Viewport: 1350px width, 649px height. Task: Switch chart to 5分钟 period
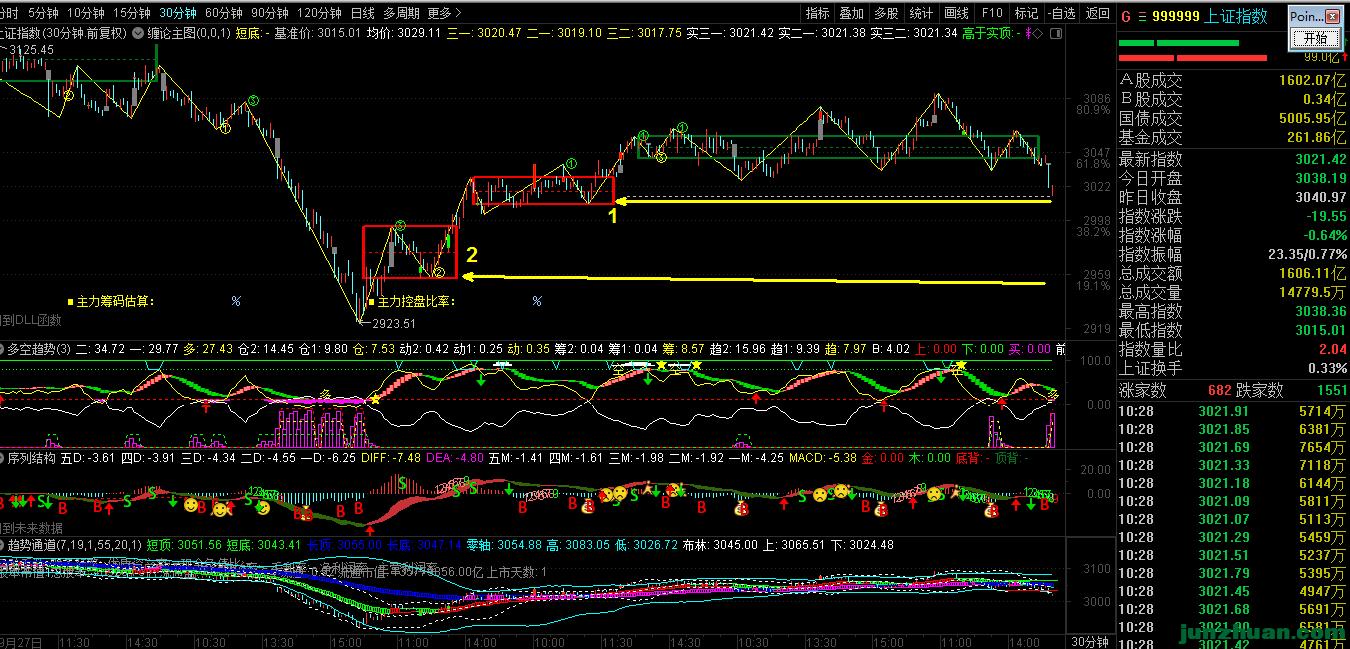tap(43, 13)
